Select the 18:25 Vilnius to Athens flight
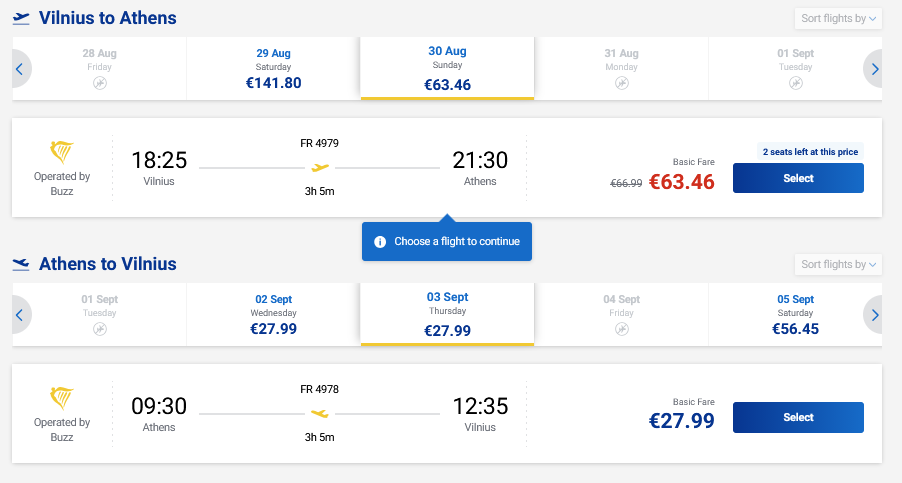Viewport: 902px width, 483px height. point(798,178)
